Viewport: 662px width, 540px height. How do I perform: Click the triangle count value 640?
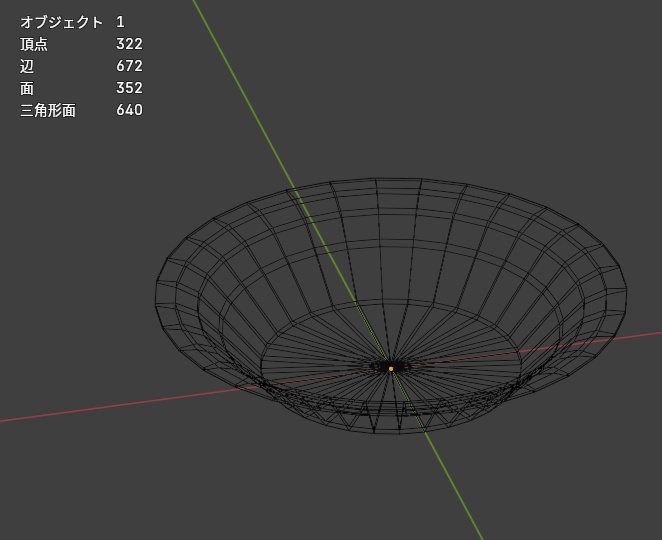tap(129, 110)
